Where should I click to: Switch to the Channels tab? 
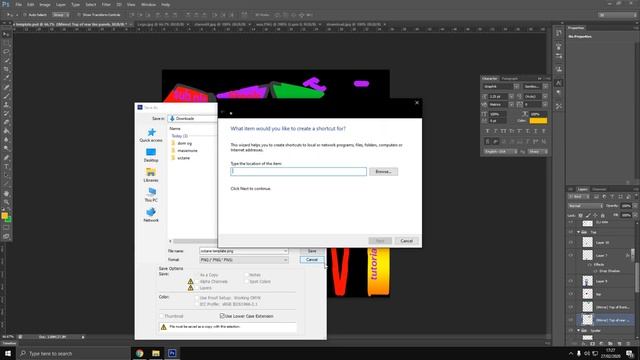click(599, 189)
